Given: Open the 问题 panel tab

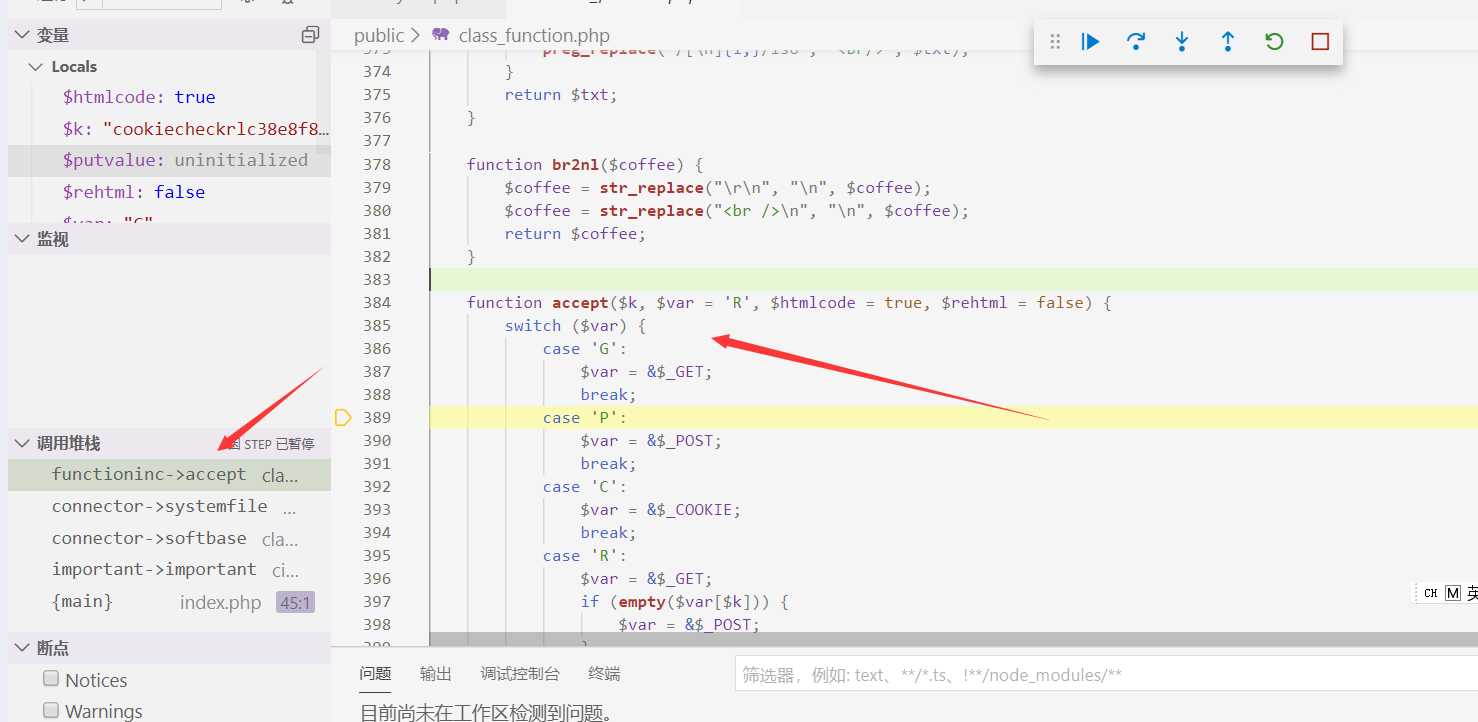Looking at the screenshot, I should (x=375, y=674).
